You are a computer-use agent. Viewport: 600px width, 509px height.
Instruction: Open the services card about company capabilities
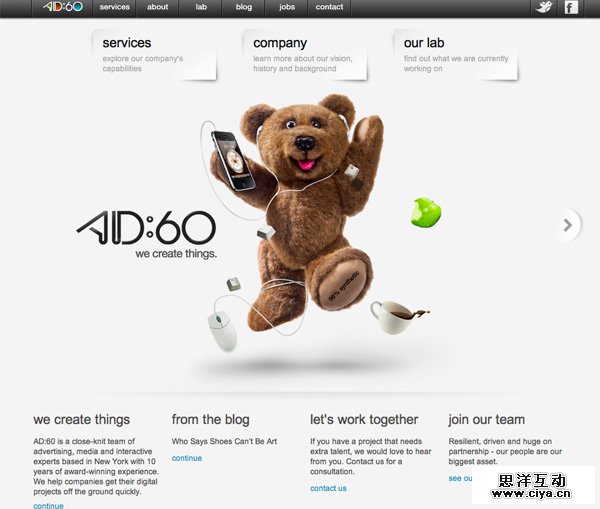[x=155, y=54]
